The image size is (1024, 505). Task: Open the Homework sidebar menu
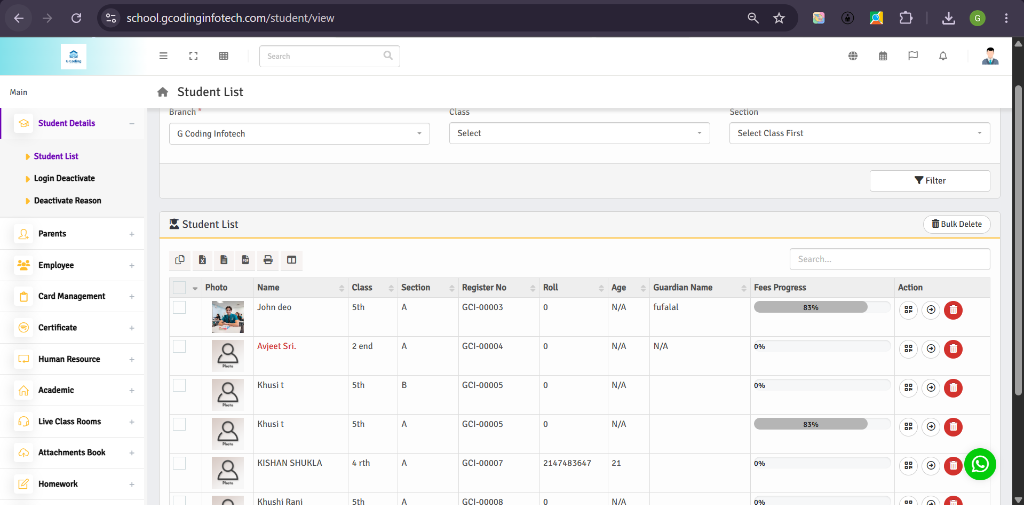(72, 484)
